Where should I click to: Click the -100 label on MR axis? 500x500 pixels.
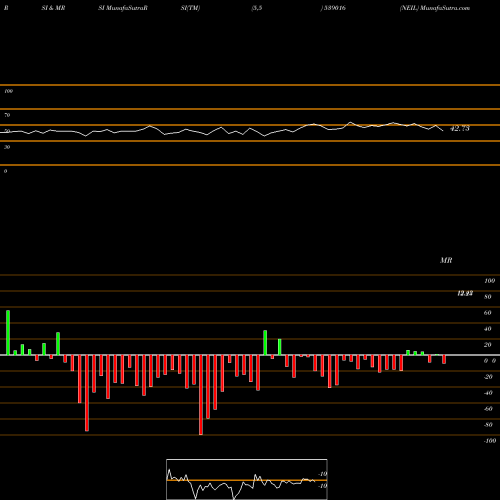pyautogui.click(x=490, y=441)
